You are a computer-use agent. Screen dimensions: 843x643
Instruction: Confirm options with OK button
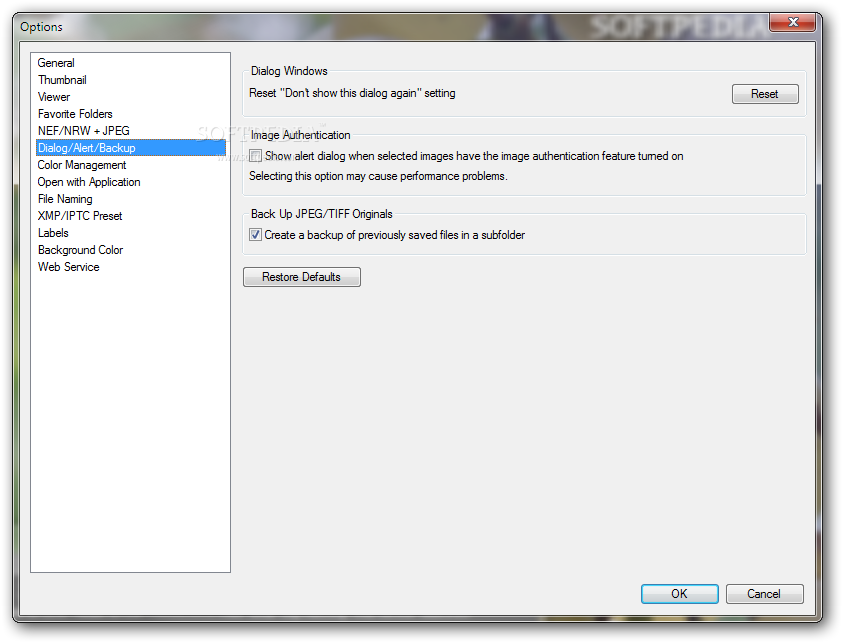(679, 594)
